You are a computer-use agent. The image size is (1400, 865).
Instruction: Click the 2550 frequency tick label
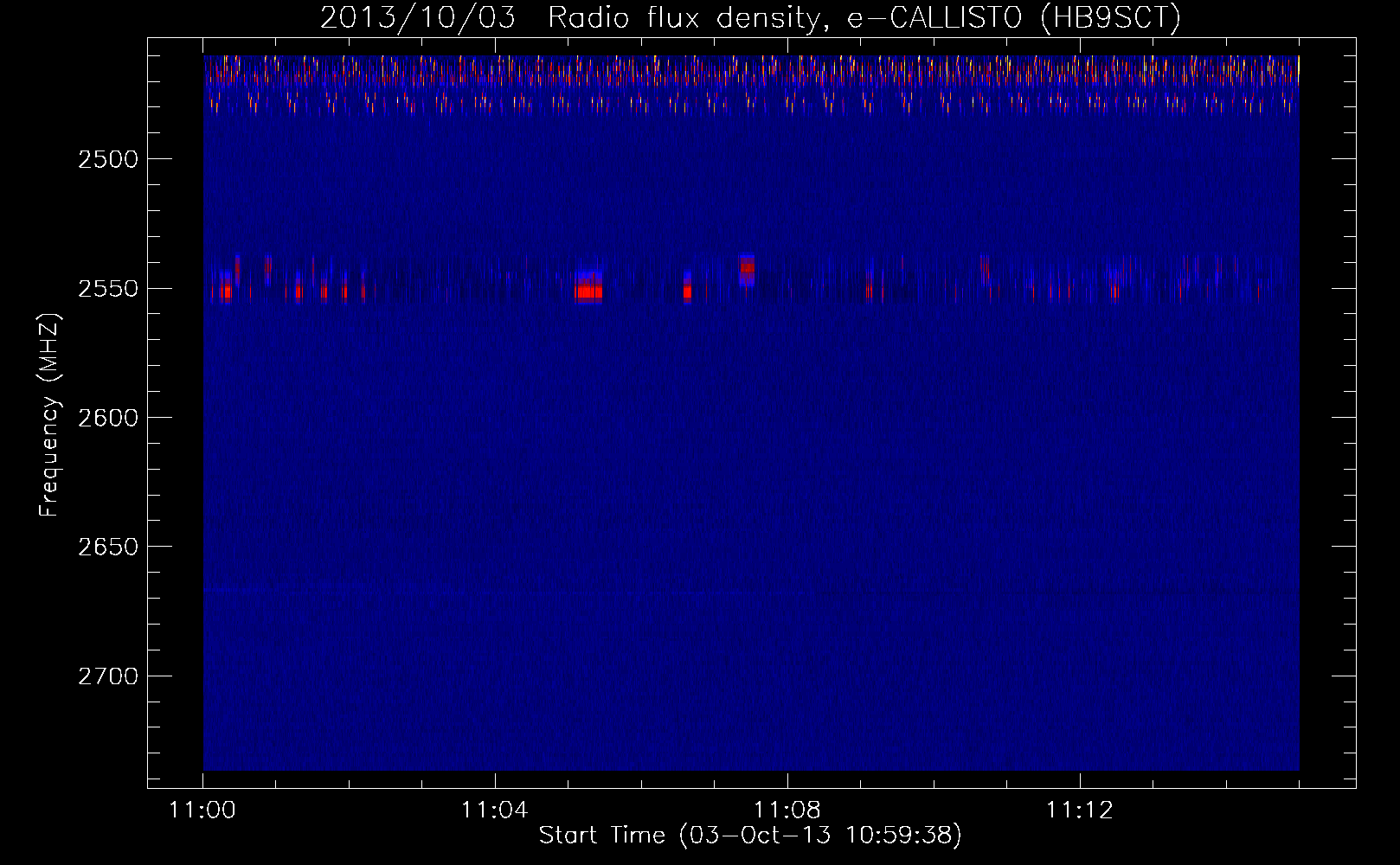(x=108, y=289)
